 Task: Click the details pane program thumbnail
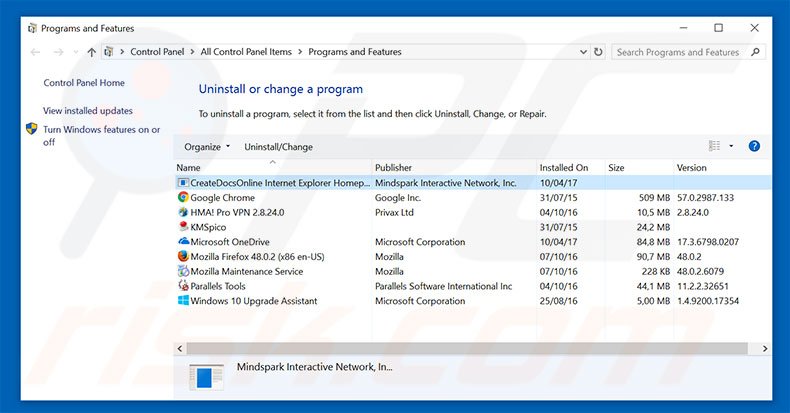206,376
